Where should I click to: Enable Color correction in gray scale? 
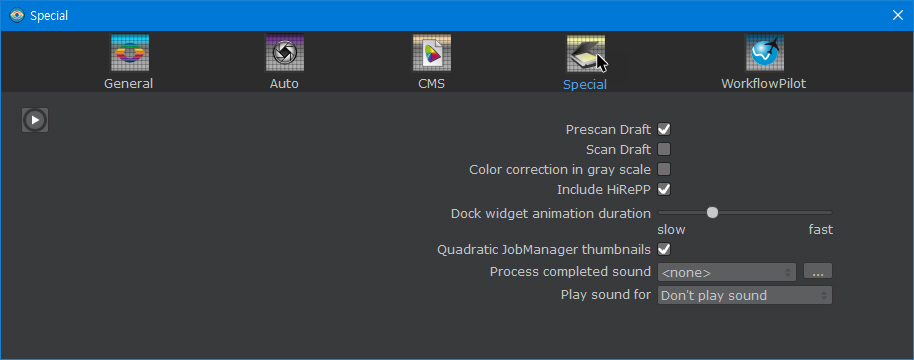(x=664, y=170)
